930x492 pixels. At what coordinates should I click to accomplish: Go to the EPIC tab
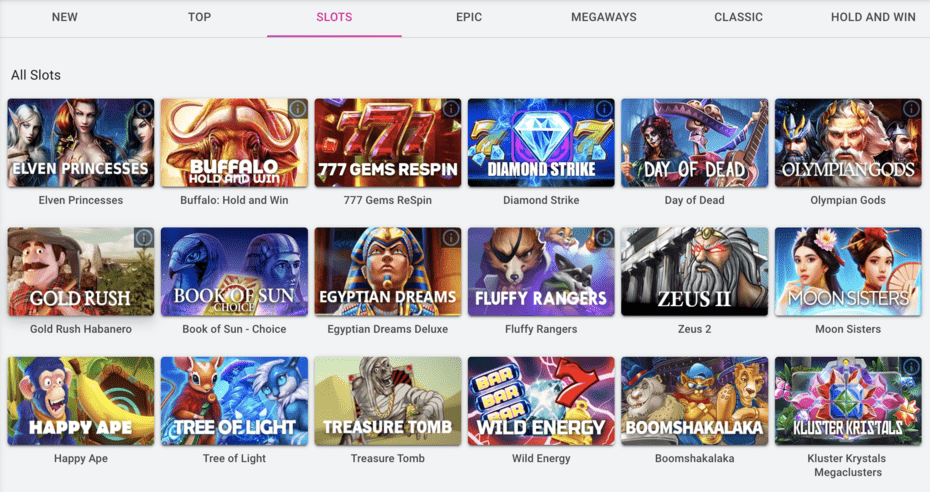469,17
